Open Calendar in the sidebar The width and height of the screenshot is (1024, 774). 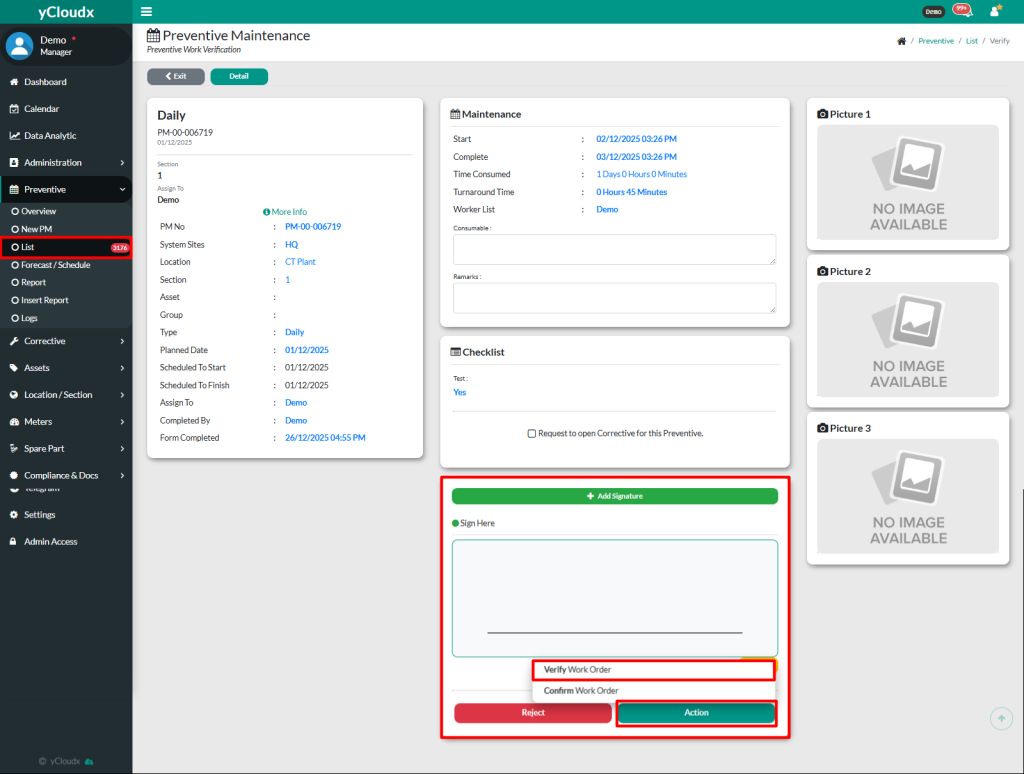41,109
